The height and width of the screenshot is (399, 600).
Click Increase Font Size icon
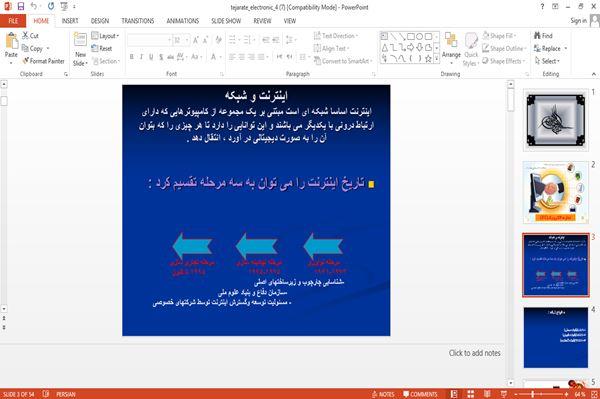pos(196,40)
